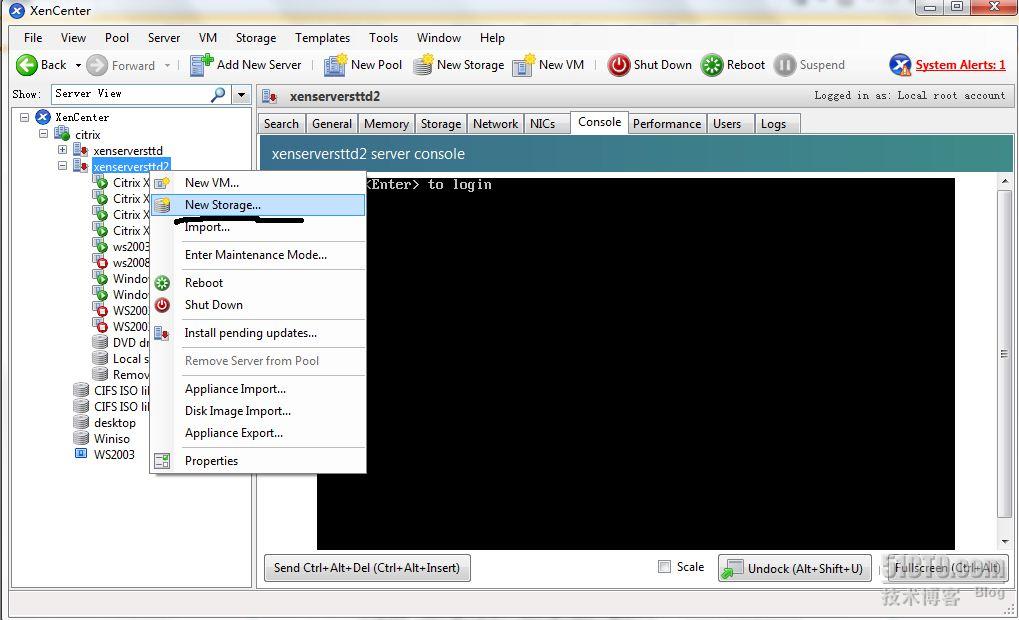Collapse the citrix pool node
Screen dimensions: 1019x620
pos(44,134)
